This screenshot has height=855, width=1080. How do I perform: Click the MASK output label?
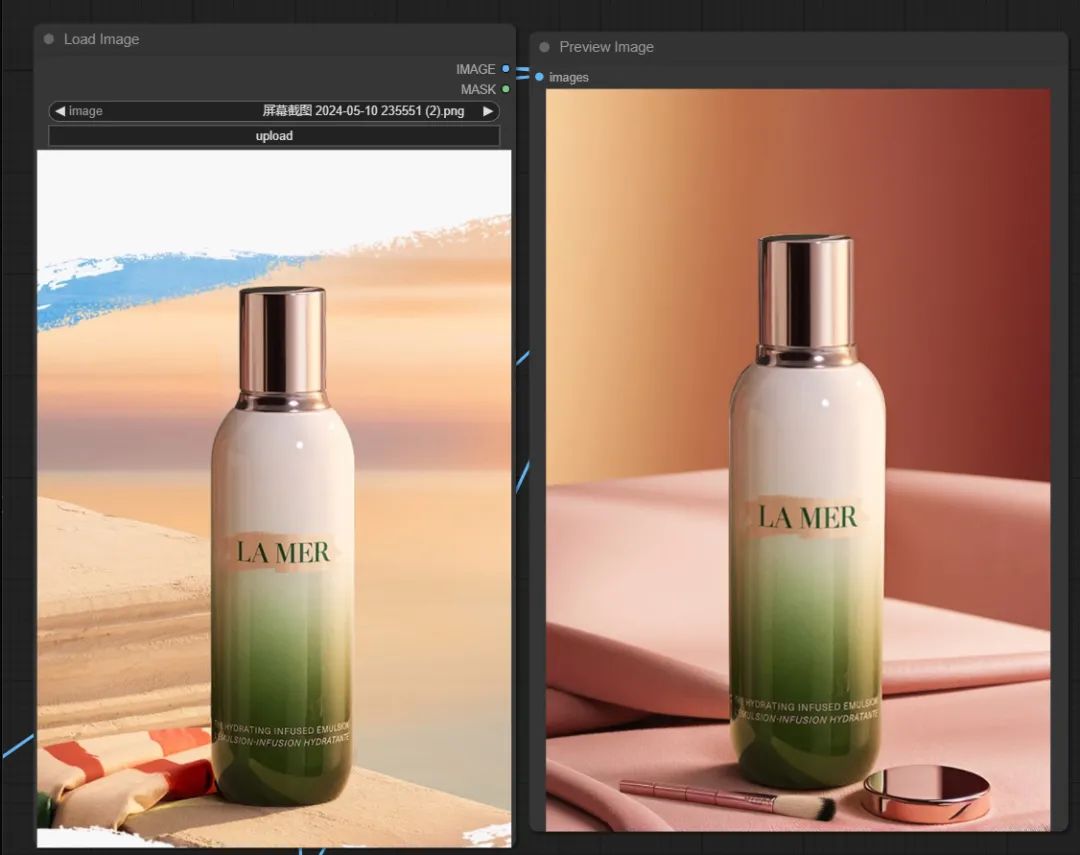pyautogui.click(x=478, y=89)
